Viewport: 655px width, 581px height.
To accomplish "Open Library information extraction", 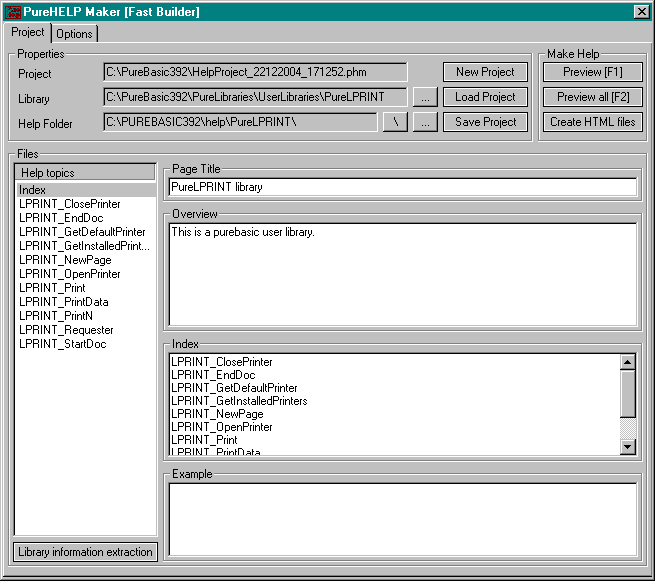I will [x=86, y=552].
